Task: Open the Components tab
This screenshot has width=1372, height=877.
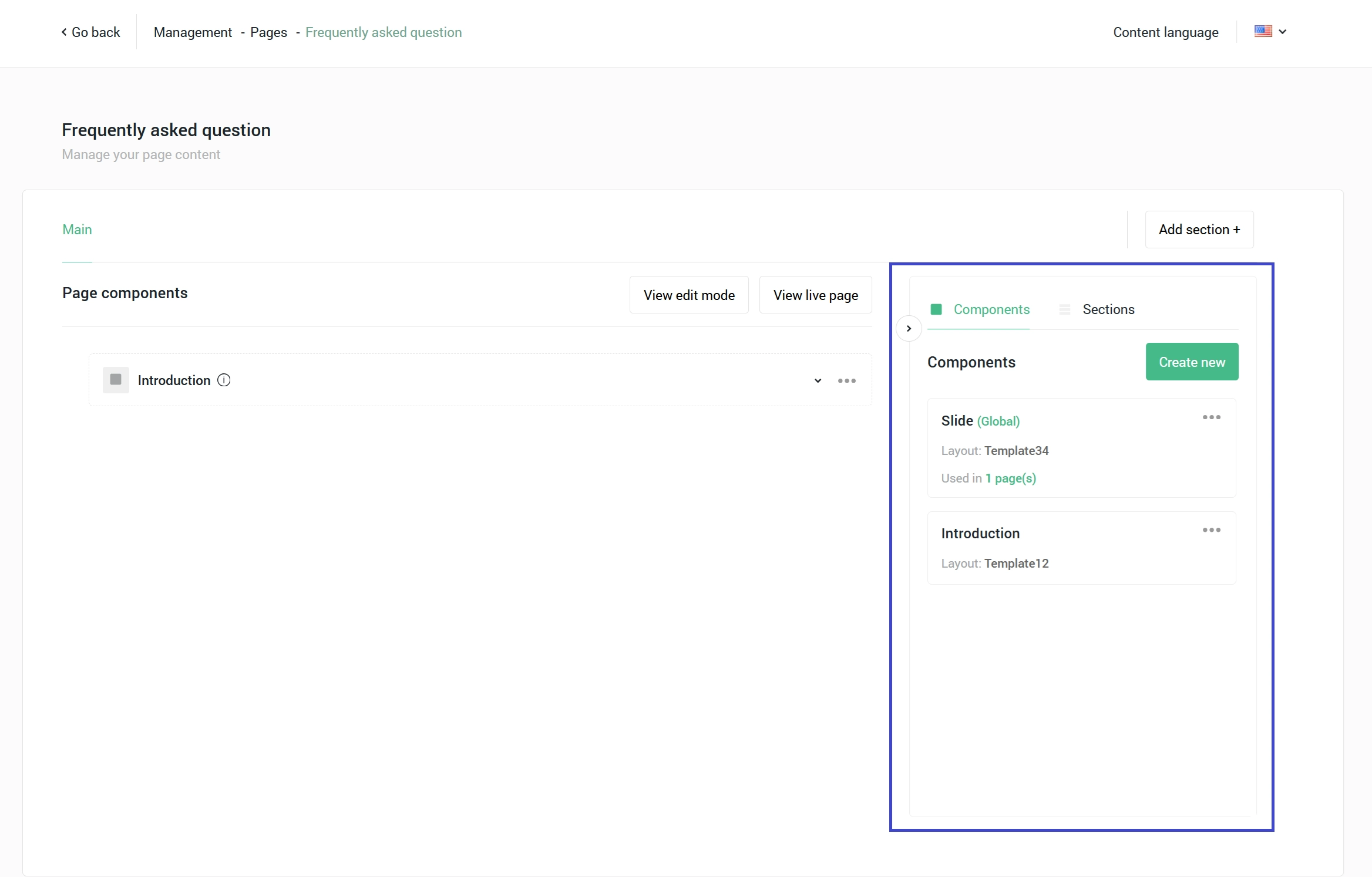Action: point(991,309)
